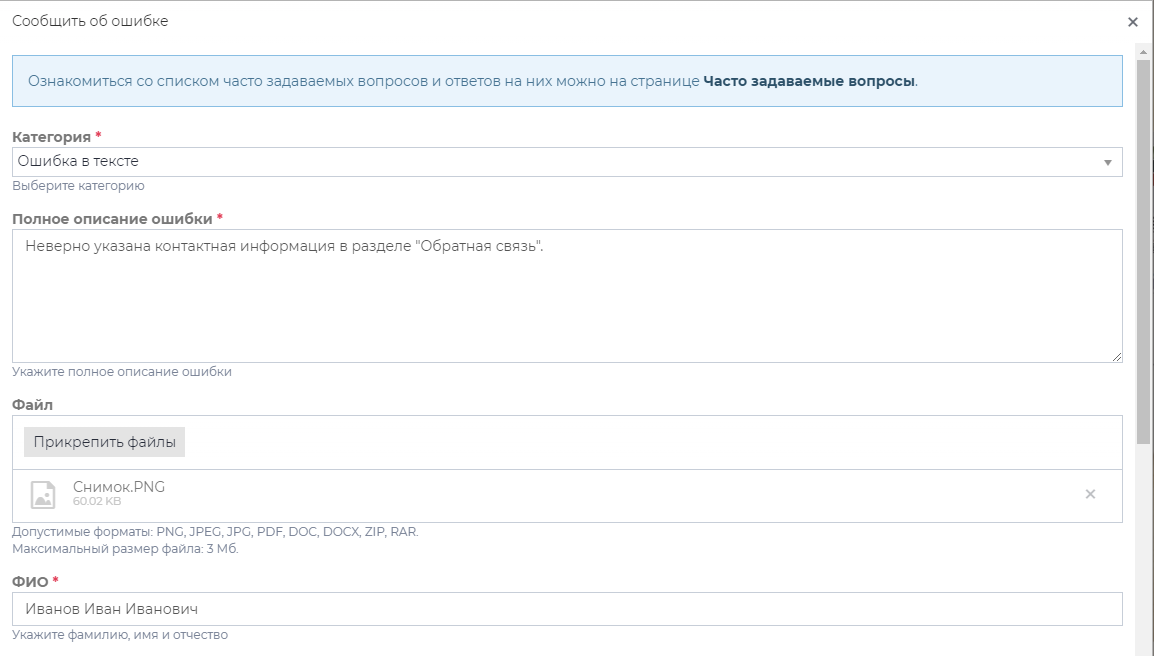Click the "Полное описание ошибки" label
This screenshot has width=1154, height=656.
112,219
